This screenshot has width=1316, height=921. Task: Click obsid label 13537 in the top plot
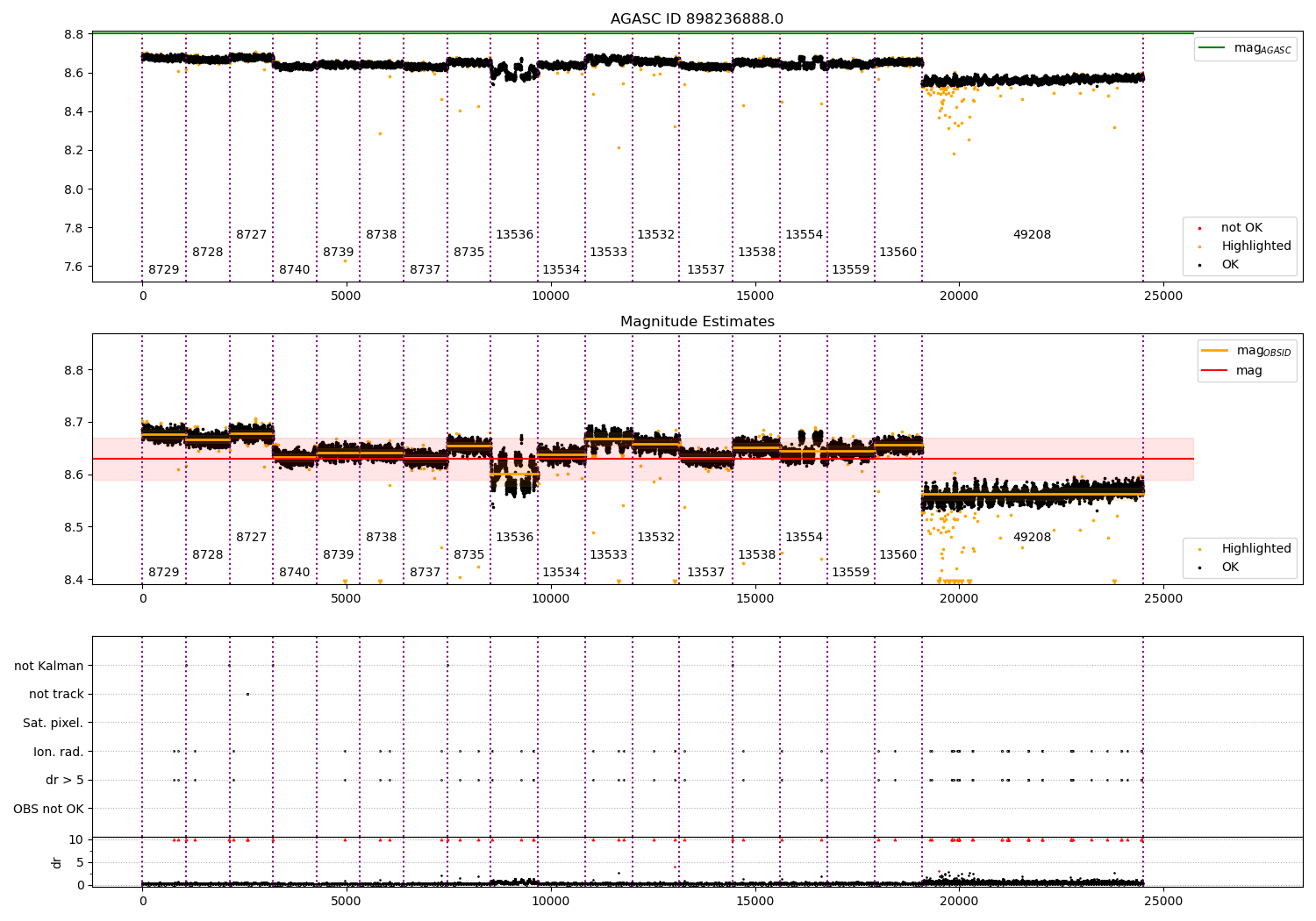706,270
